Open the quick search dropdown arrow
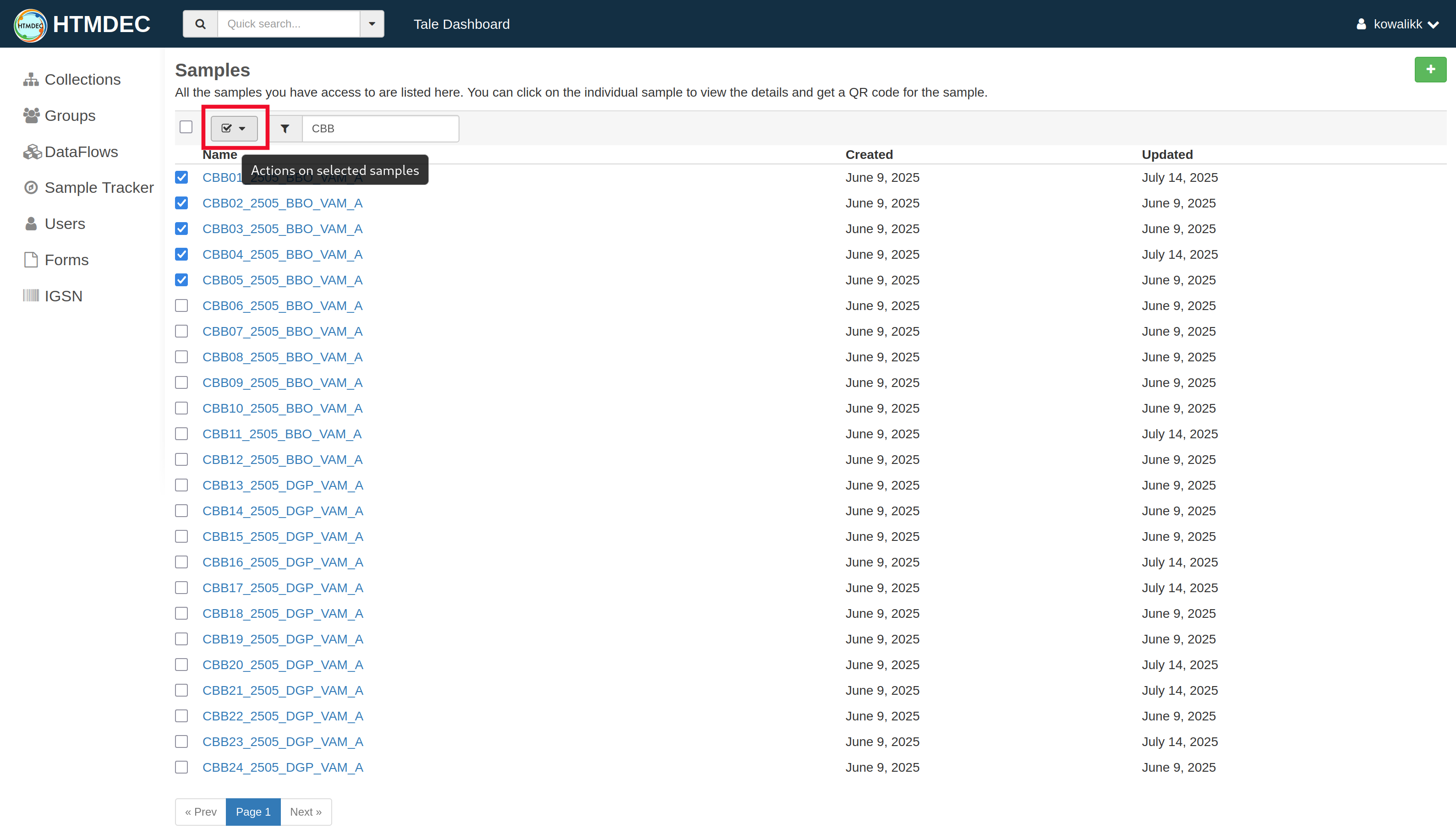 click(372, 23)
